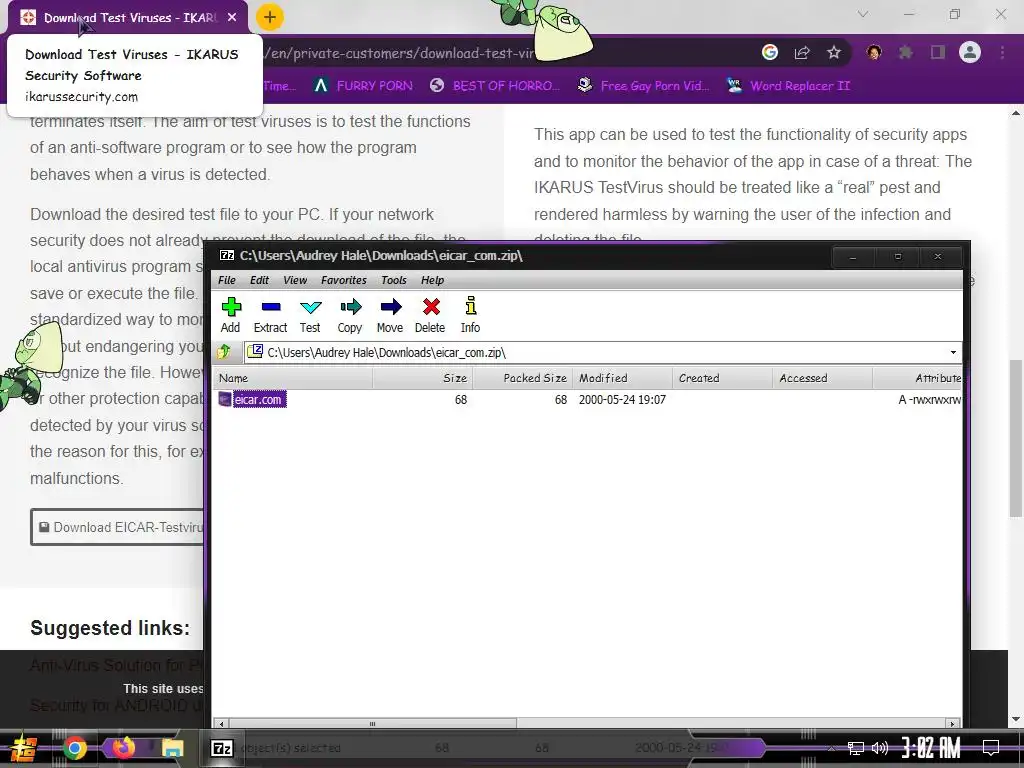Open File Explorer from the taskbar

click(x=172, y=748)
